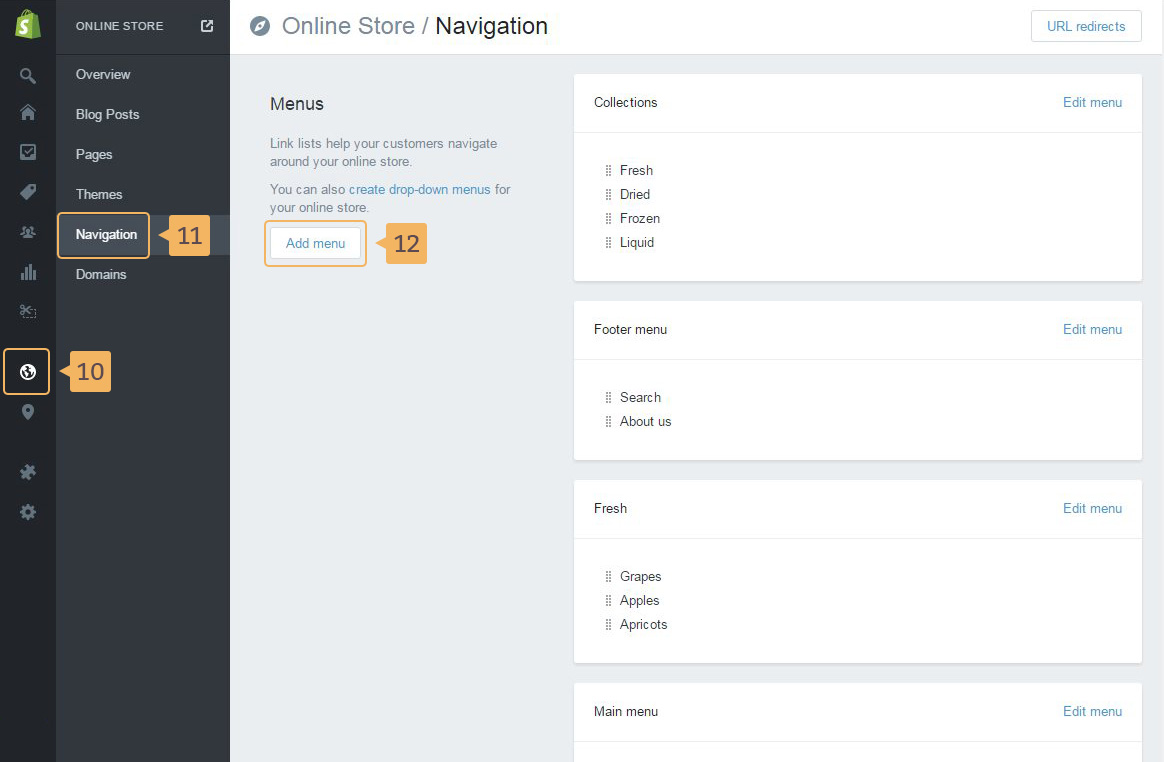The width and height of the screenshot is (1164, 762).
Task: Open Themes in the Online Store menu
Action: (99, 194)
